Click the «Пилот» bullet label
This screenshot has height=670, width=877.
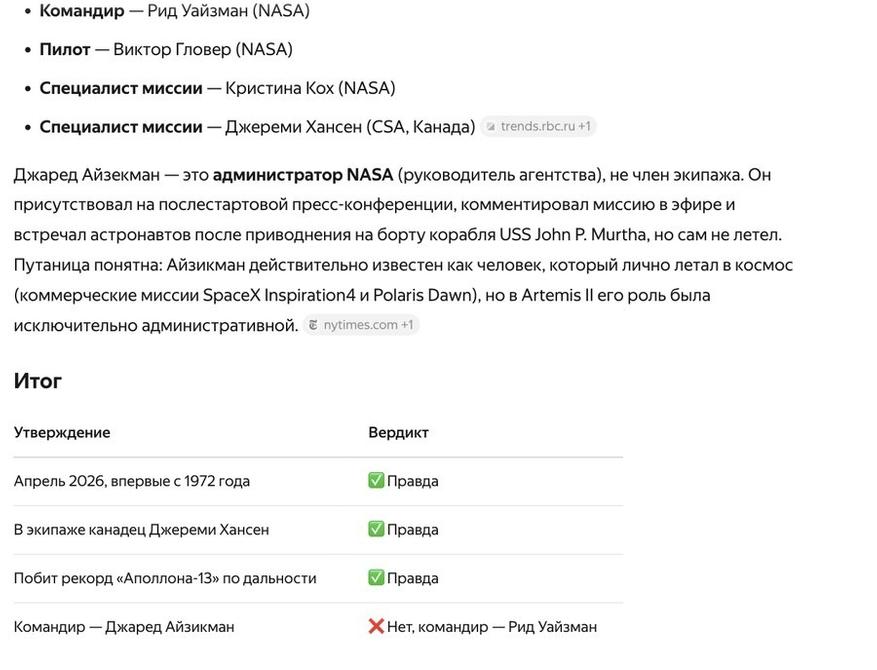[65, 49]
